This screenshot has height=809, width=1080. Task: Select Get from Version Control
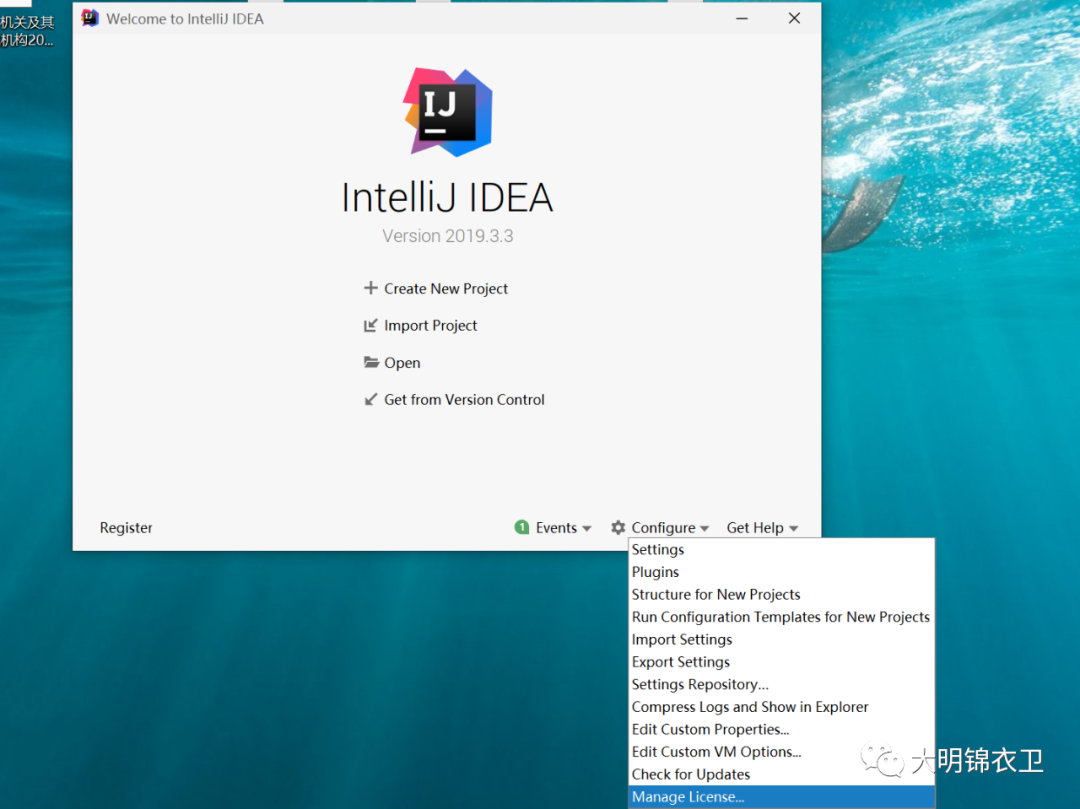click(464, 399)
